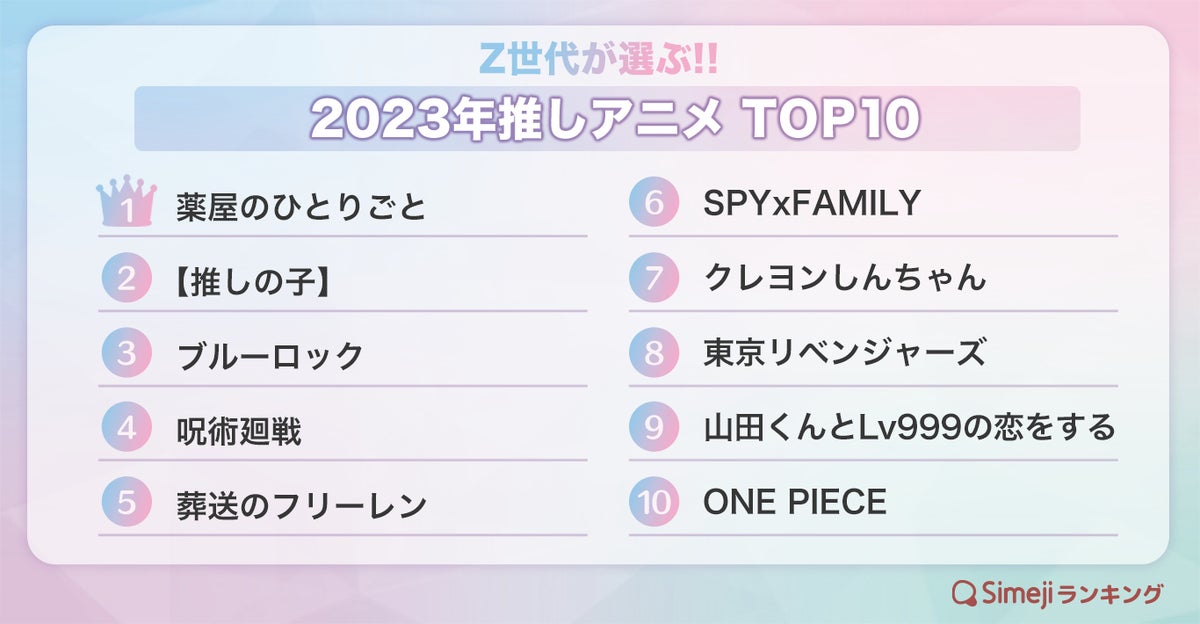Screen dimensions: 1200x624
Task: Select the ONE PIECE entry
Action: 794,503
